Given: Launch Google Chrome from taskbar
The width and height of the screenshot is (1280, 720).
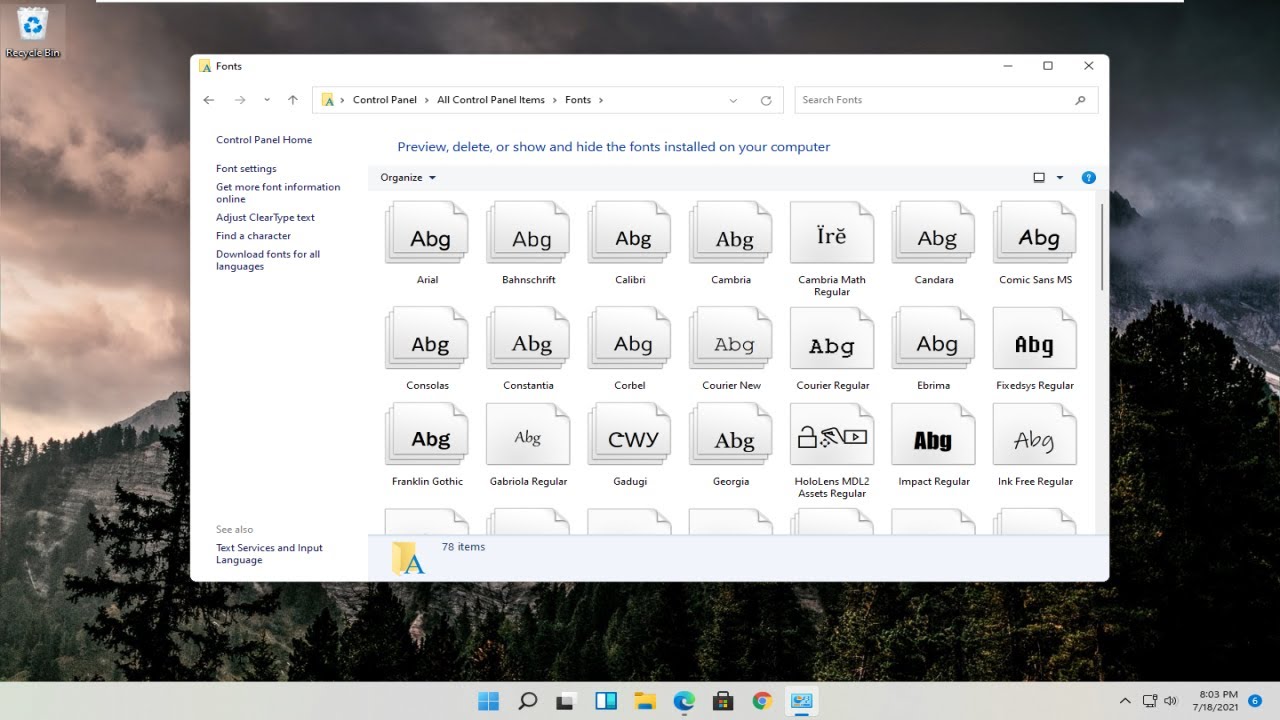Looking at the screenshot, I should pos(762,701).
